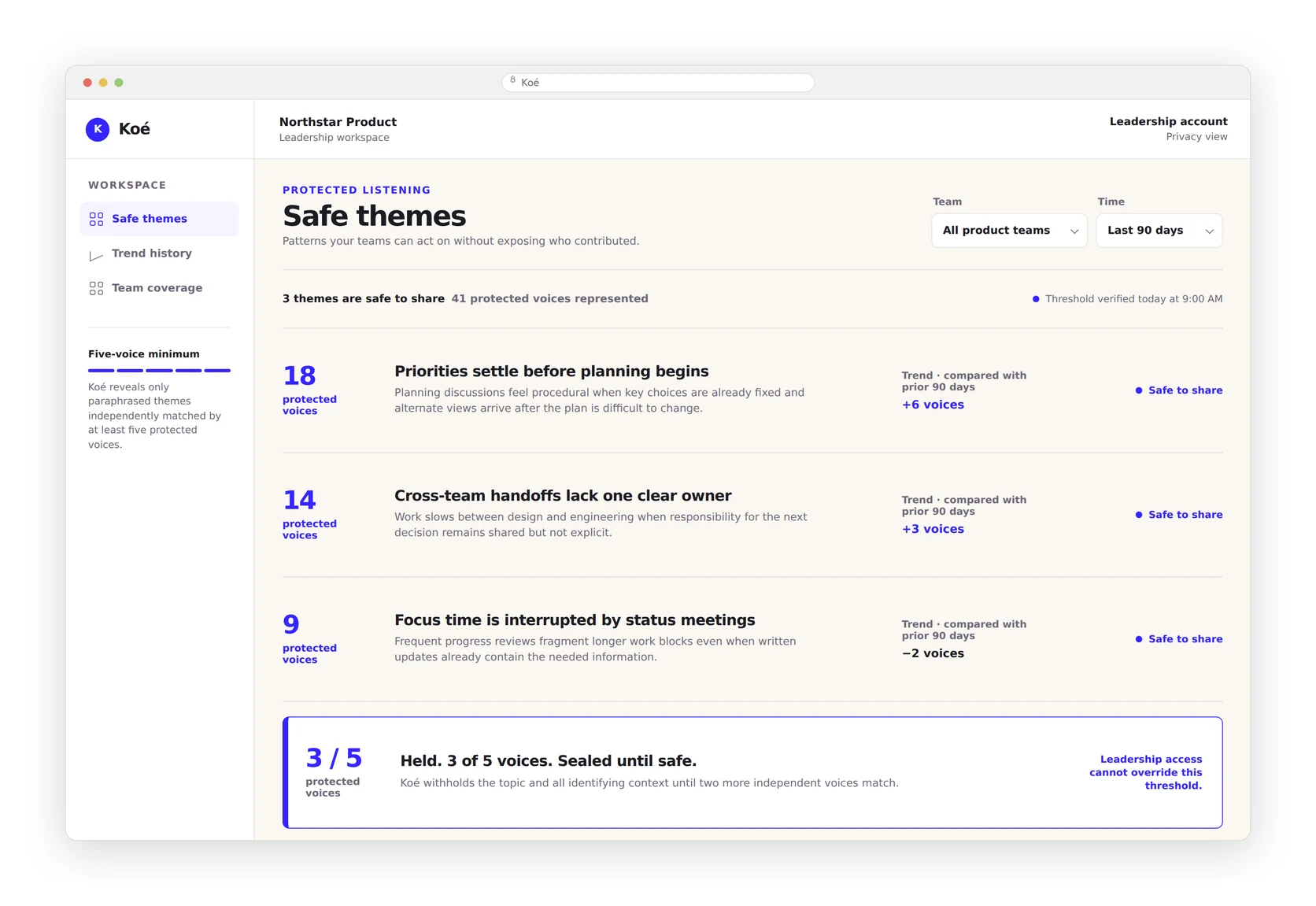
Task: Click Safe to share for Cross-team handoffs
Action: (1178, 515)
